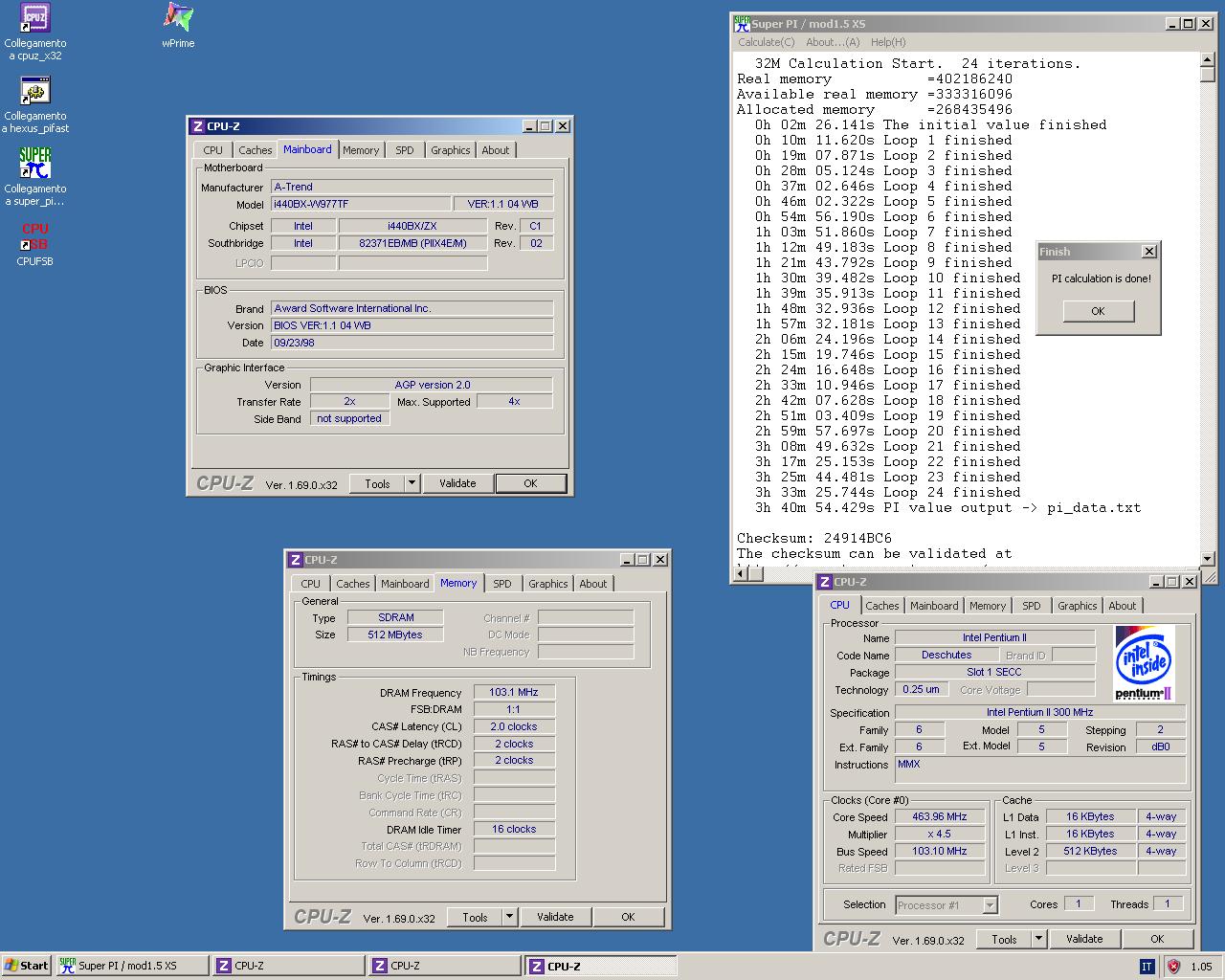Image resolution: width=1225 pixels, height=980 pixels.
Task: Open Caches tab in CPU window
Action: tap(882, 606)
